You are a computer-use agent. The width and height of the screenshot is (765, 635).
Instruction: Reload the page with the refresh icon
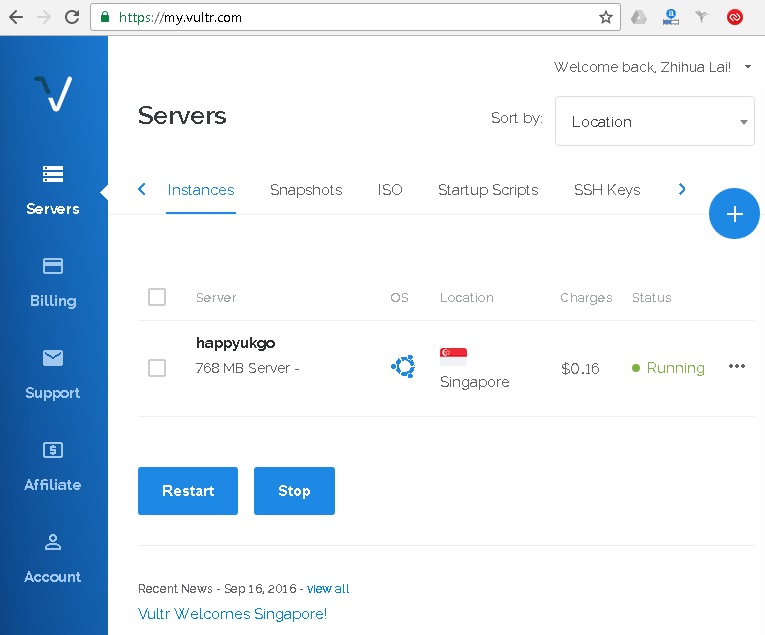(x=72, y=18)
